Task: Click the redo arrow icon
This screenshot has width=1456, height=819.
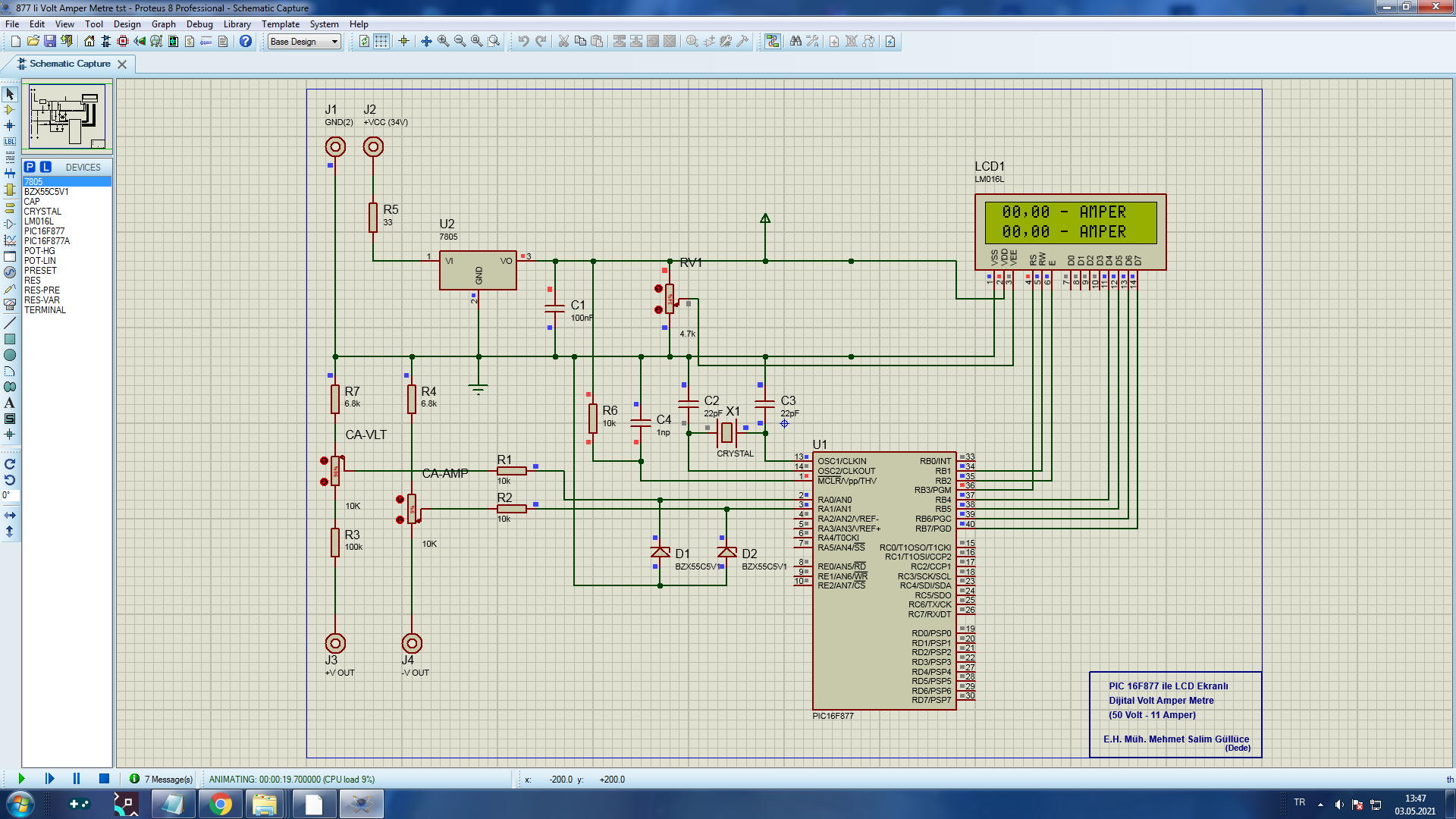Action: click(541, 42)
